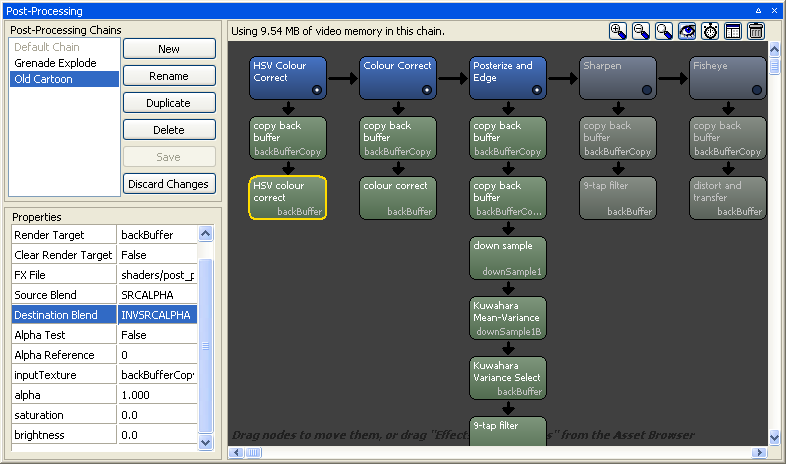Click the layout panel icon
This screenshot has height=464, width=786.
(x=733, y=31)
